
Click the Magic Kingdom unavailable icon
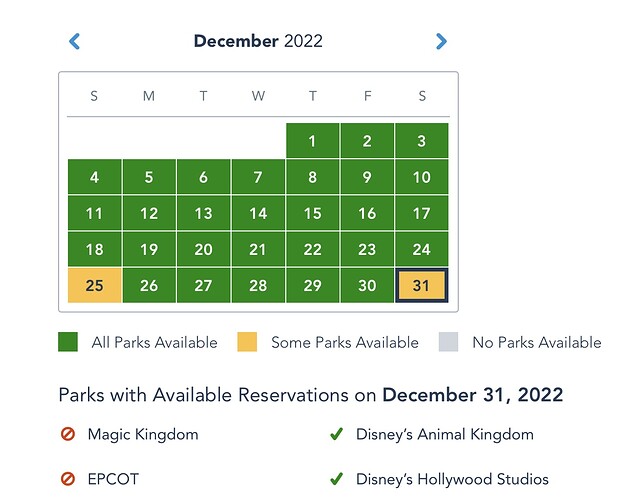coord(68,434)
